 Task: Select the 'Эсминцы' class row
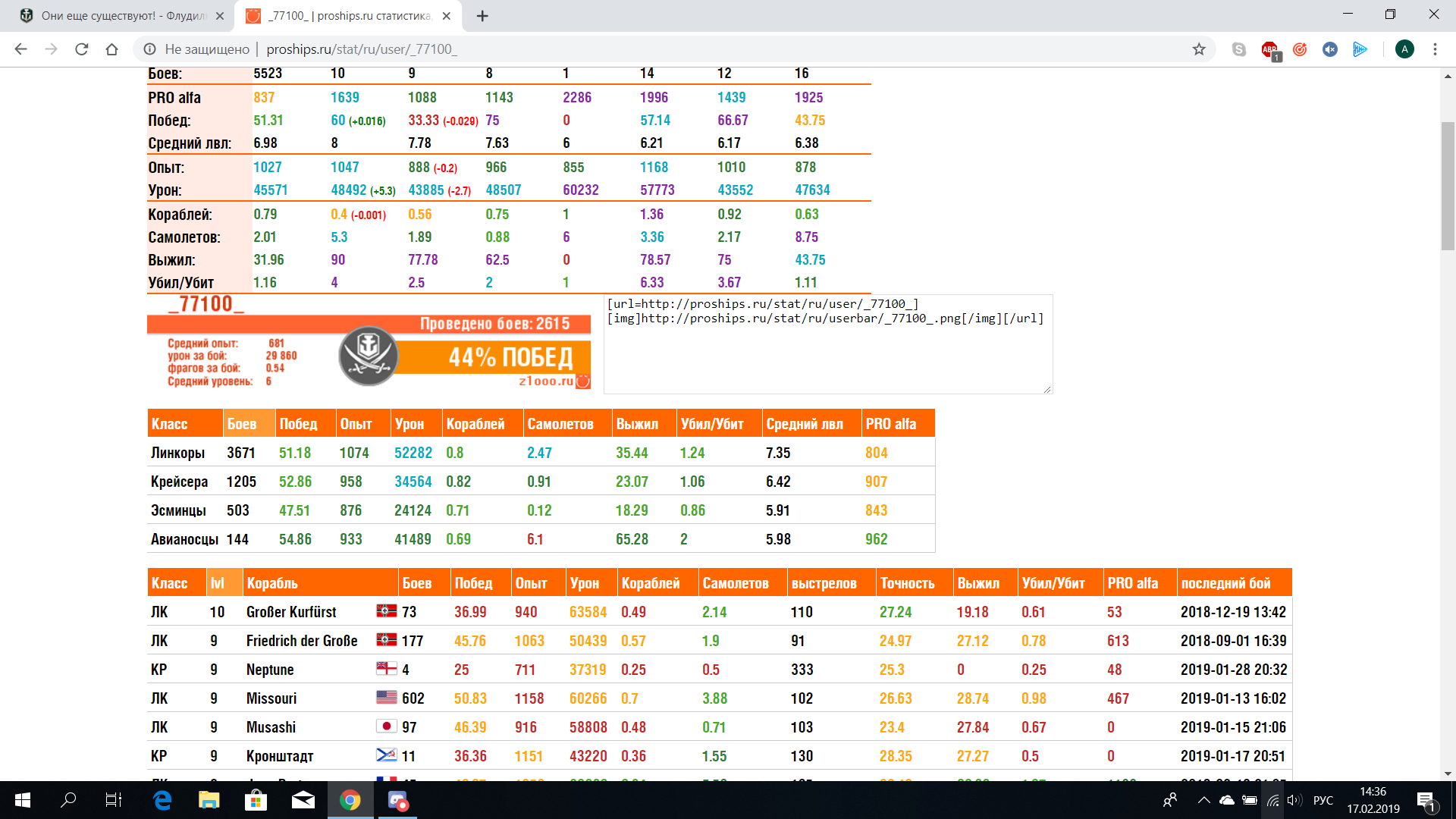541,510
